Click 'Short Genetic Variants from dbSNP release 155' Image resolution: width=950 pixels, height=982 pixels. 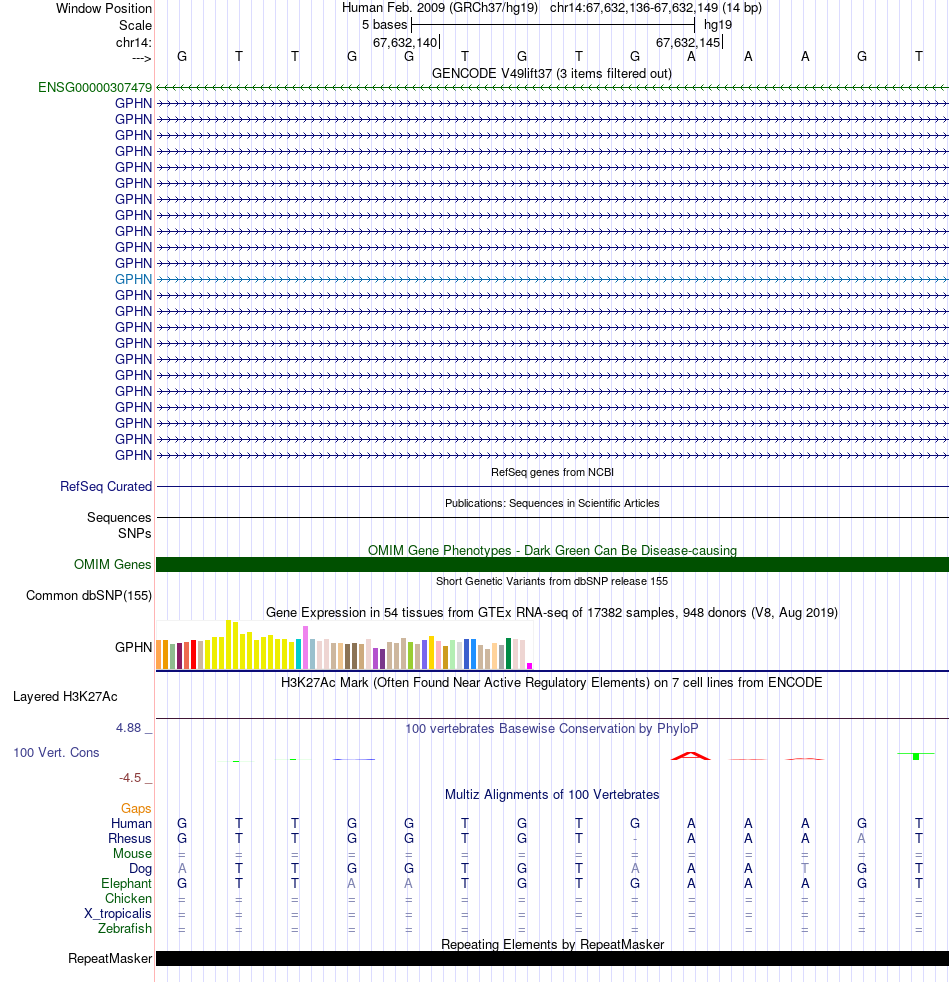coord(552,581)
